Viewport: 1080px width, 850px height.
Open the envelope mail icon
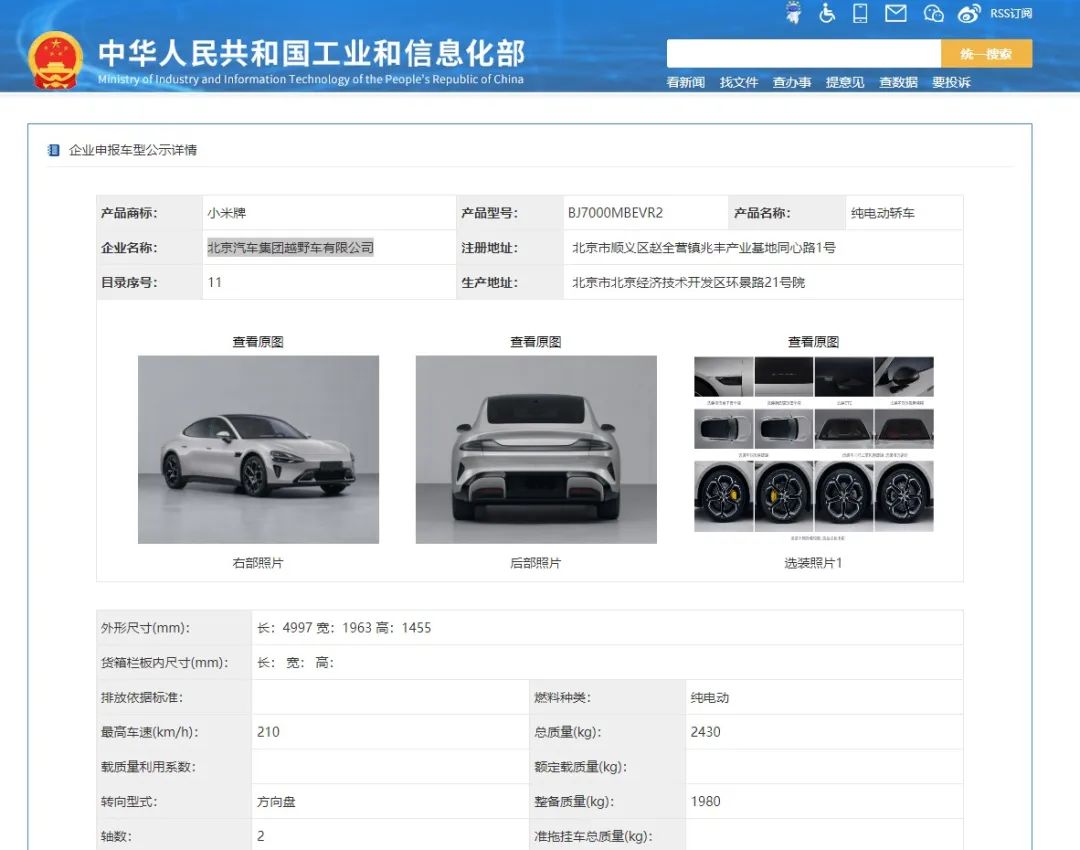pos(896,13)
